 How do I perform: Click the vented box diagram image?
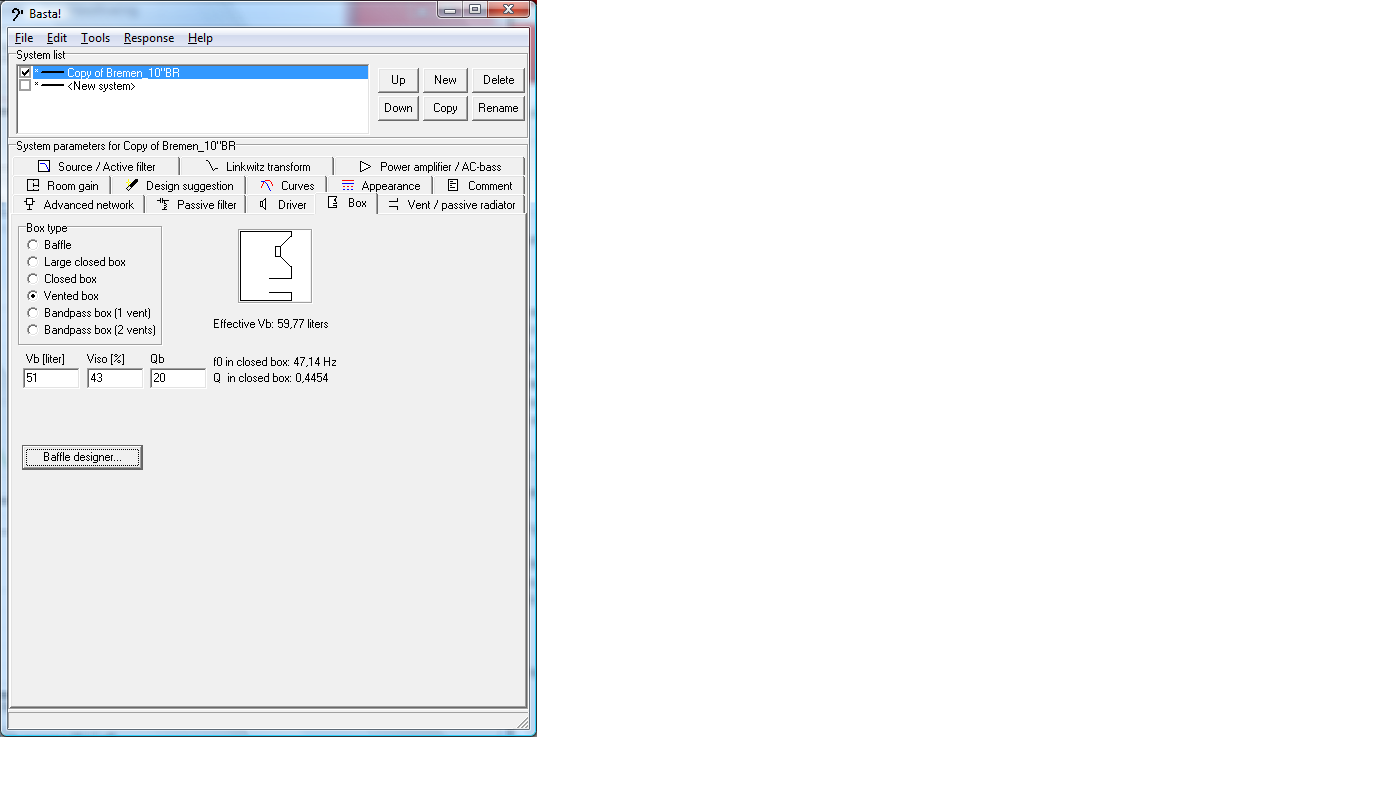click(275, 266)
